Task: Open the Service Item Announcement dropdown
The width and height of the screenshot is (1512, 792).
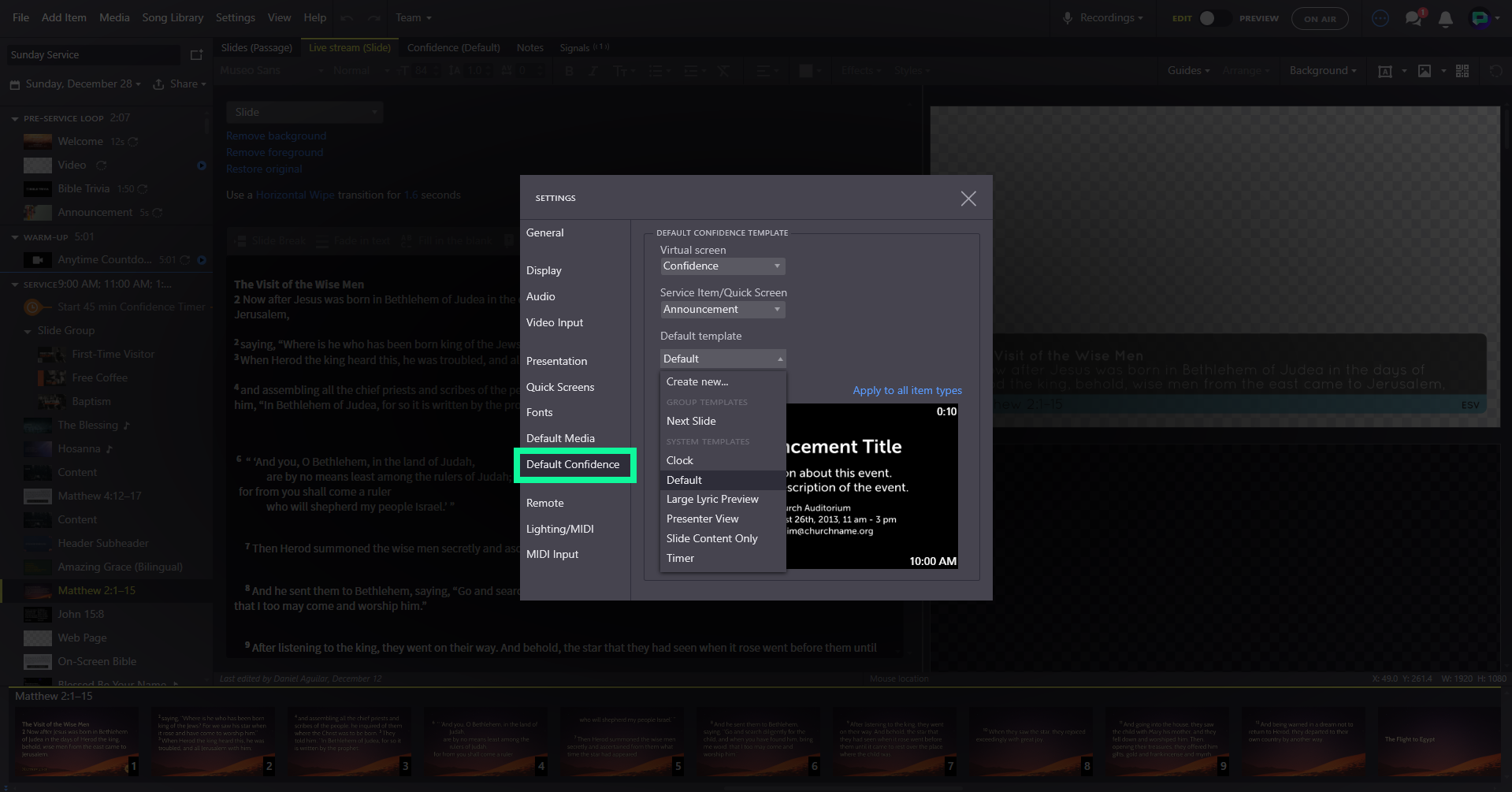Action: point(722,310)
